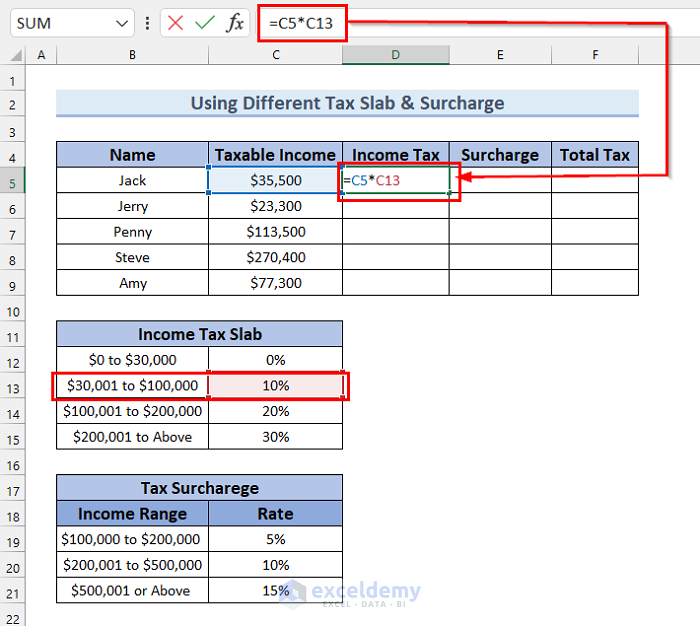Click the 'Income Tax Slab' header
Screen dimensions: 700x626
(x=200, y=334)
